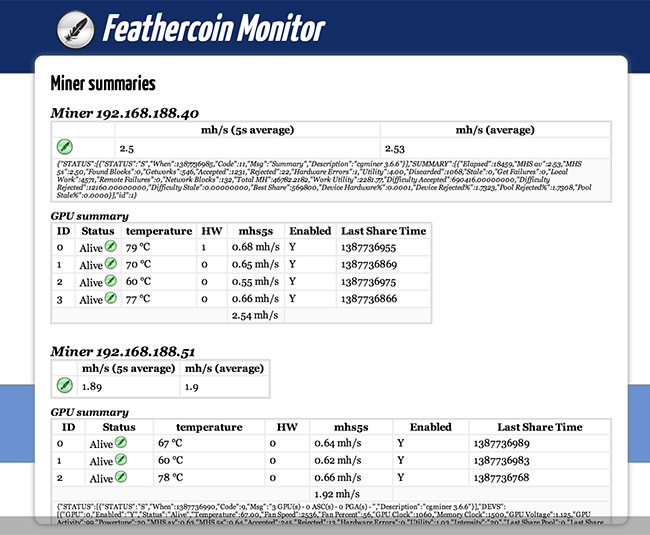Click last share time 1387736866
650x535 pixels.
[x=369, y=299]
